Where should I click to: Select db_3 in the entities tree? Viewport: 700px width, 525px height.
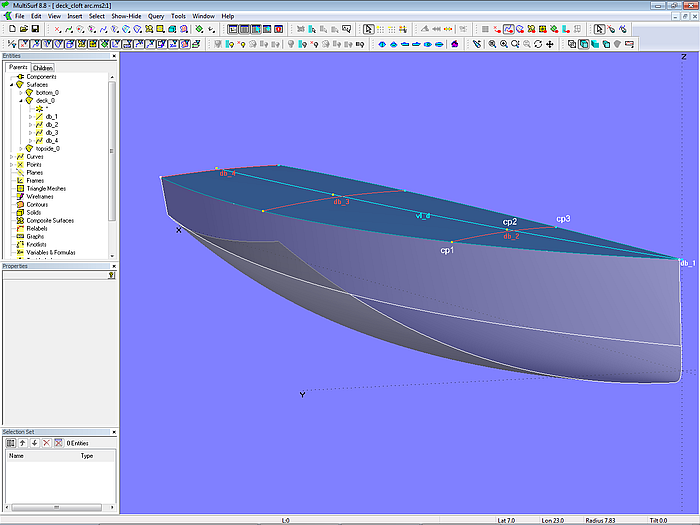pyautogui.click(x=51, y=132)
